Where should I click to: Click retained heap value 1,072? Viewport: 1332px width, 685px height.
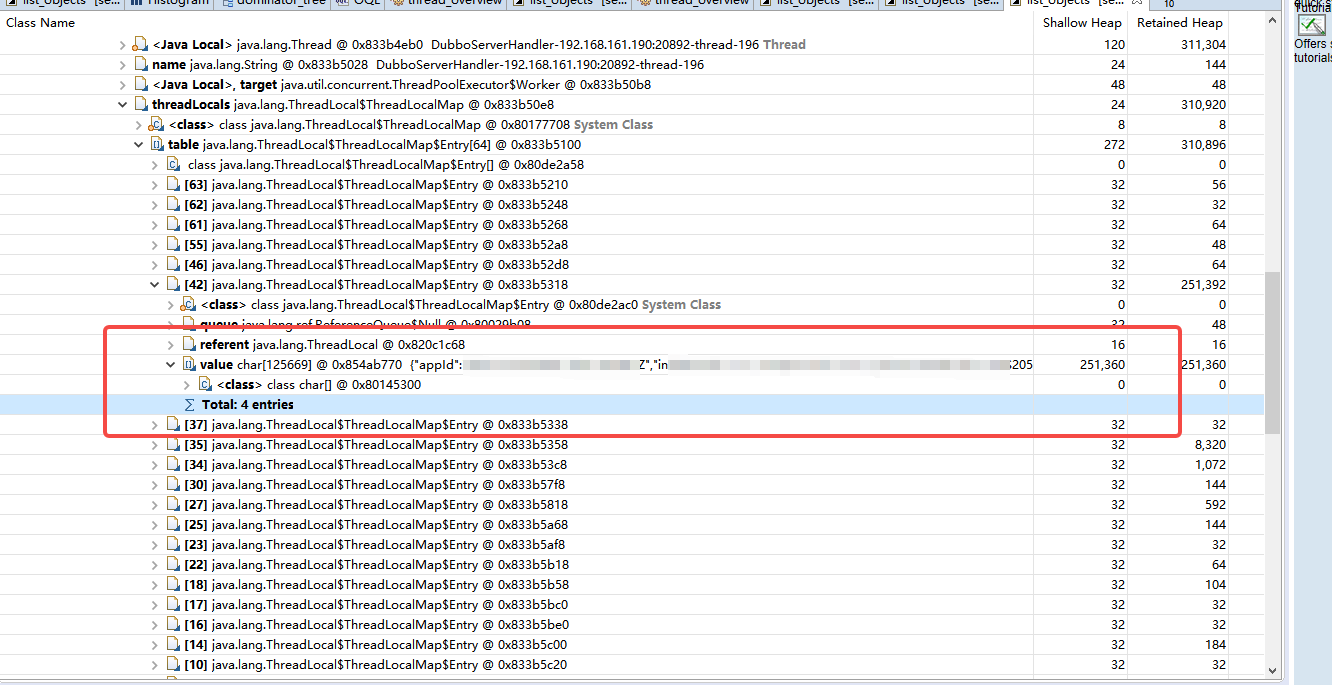pyautogui.click(x=1210, y=465)
